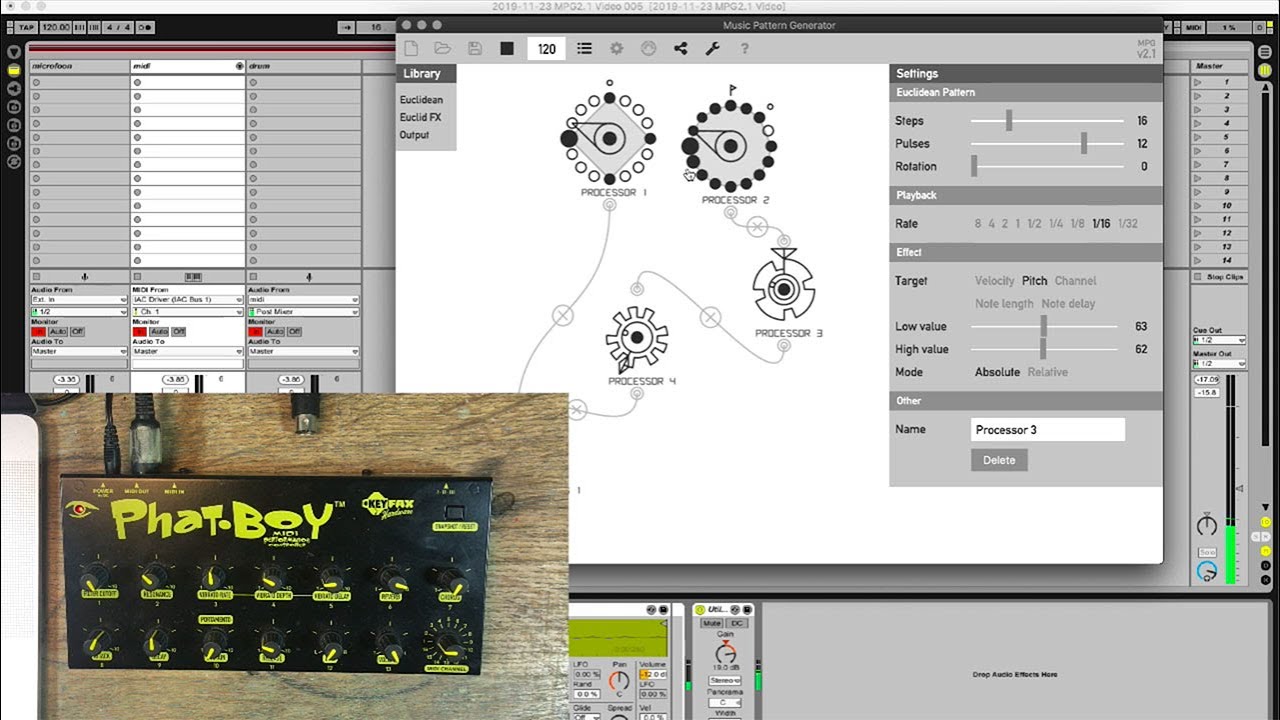Click the round dial icon in toolbar
Image resolution: width=1280 pixels, height=720 pixels.
click(x=648, y=48)
